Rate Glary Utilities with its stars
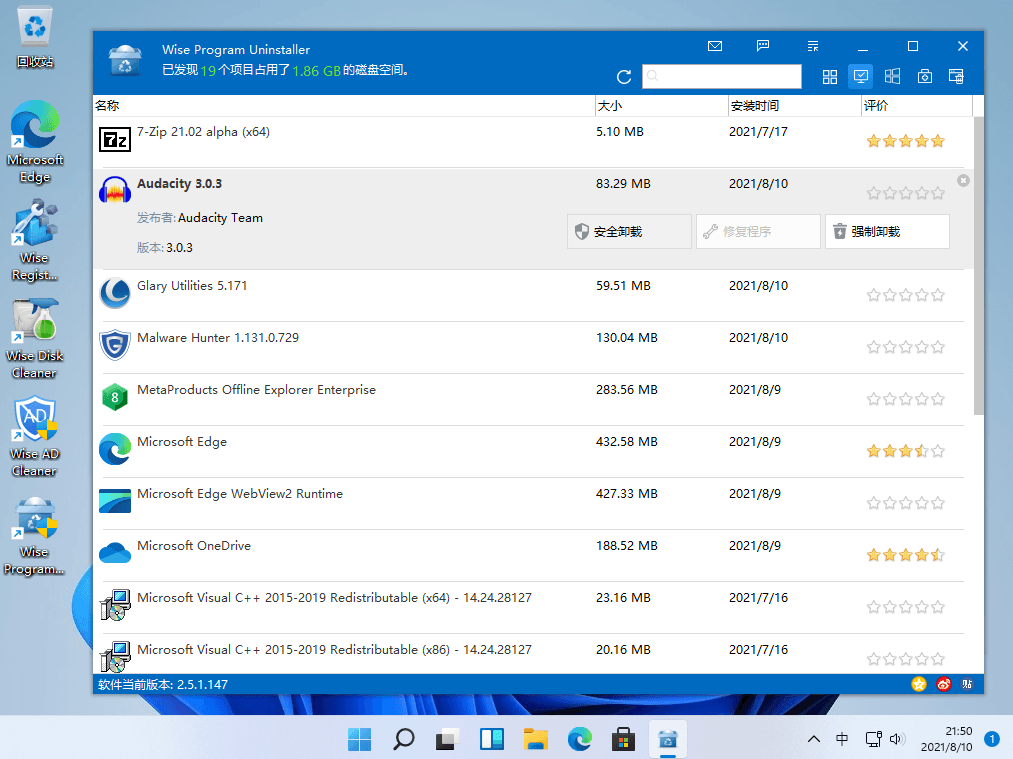The width and height of the screenshot is (1013, 759). click(906, 295)
